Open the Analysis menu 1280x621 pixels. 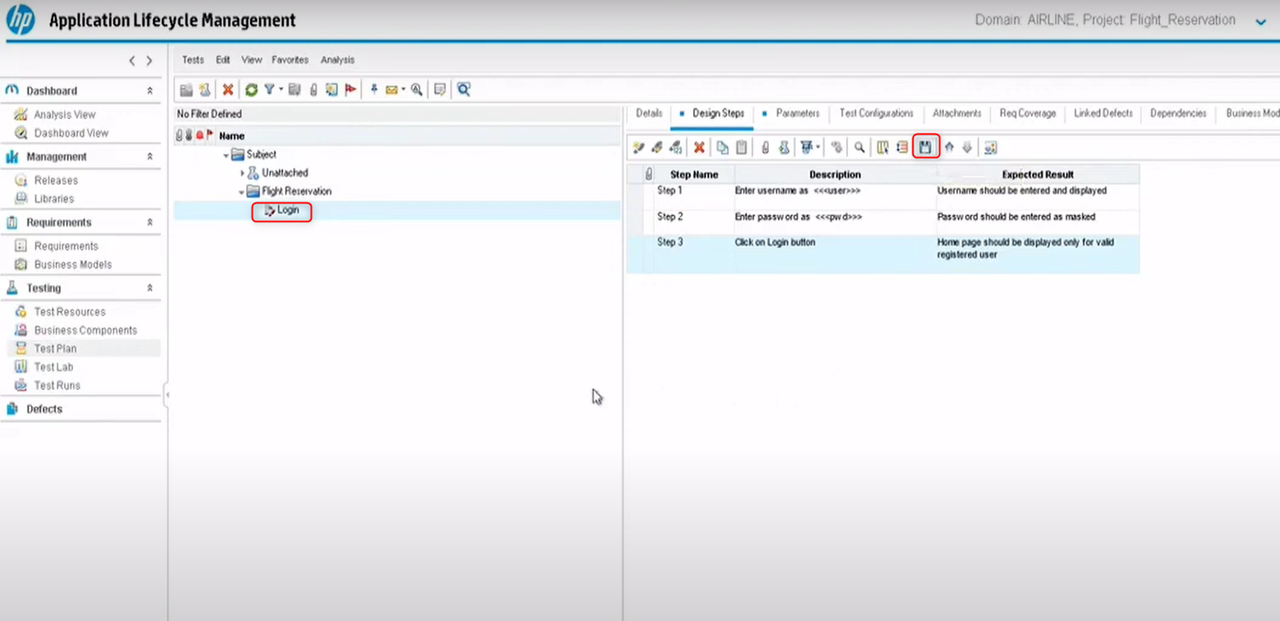(x=337, y=60)
